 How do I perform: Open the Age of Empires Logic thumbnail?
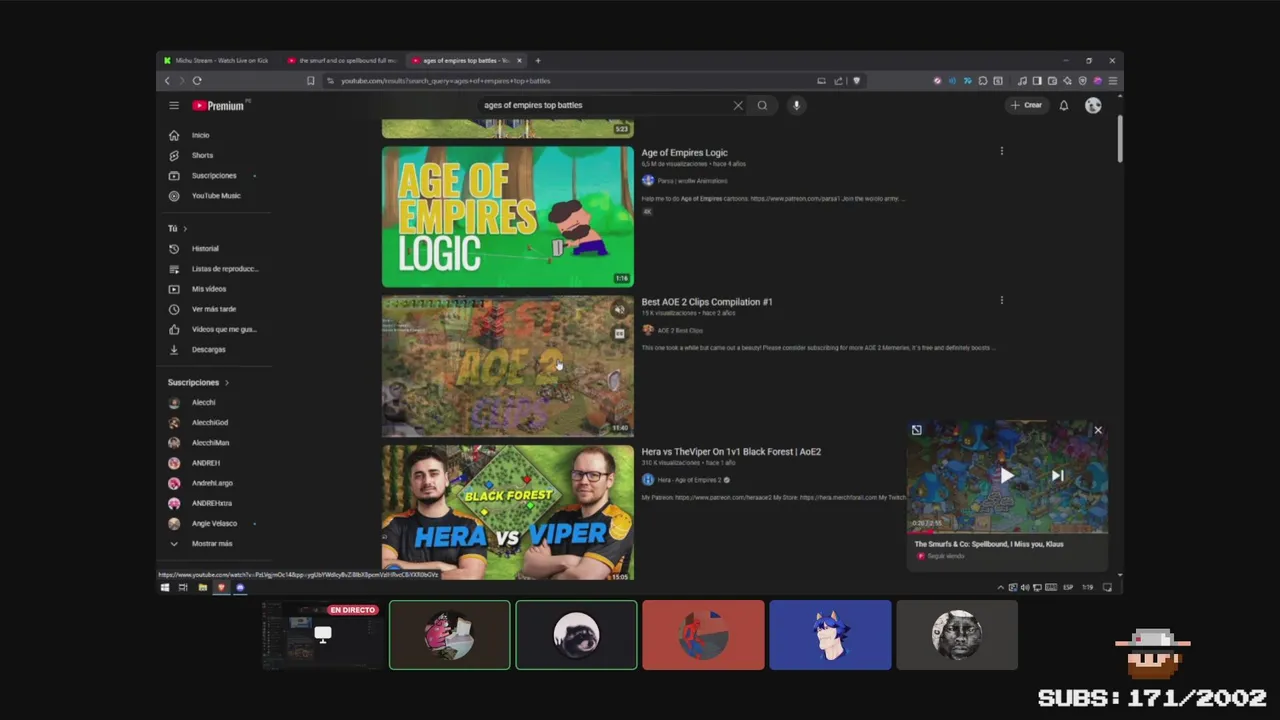pyautogui.click(x=507, y=217)
